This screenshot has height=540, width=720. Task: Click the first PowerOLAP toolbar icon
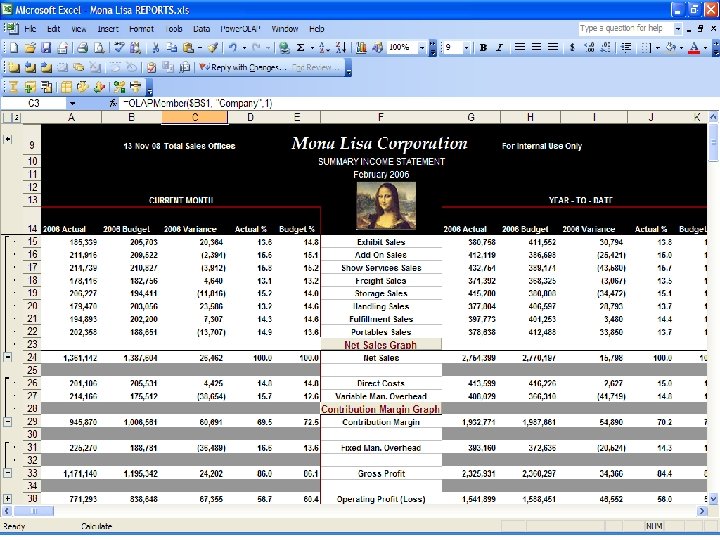pyautogui.click(x=14, y=87)
